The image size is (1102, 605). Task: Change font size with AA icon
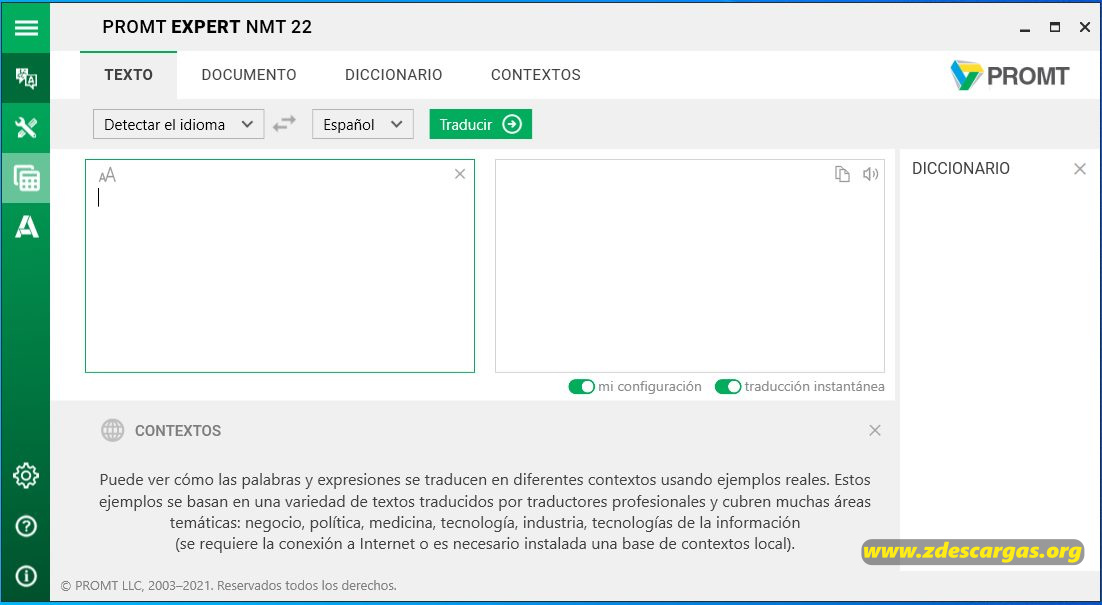point(107,175)
